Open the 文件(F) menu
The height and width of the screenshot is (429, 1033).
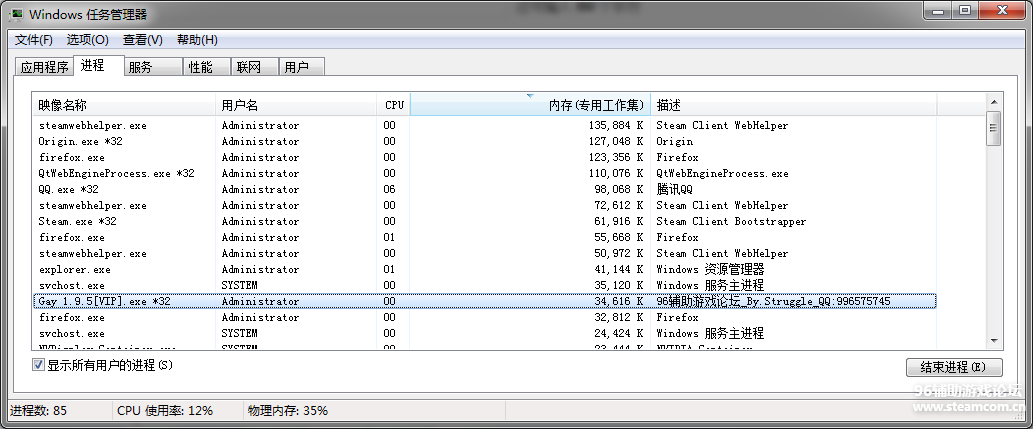coord(34,40)
